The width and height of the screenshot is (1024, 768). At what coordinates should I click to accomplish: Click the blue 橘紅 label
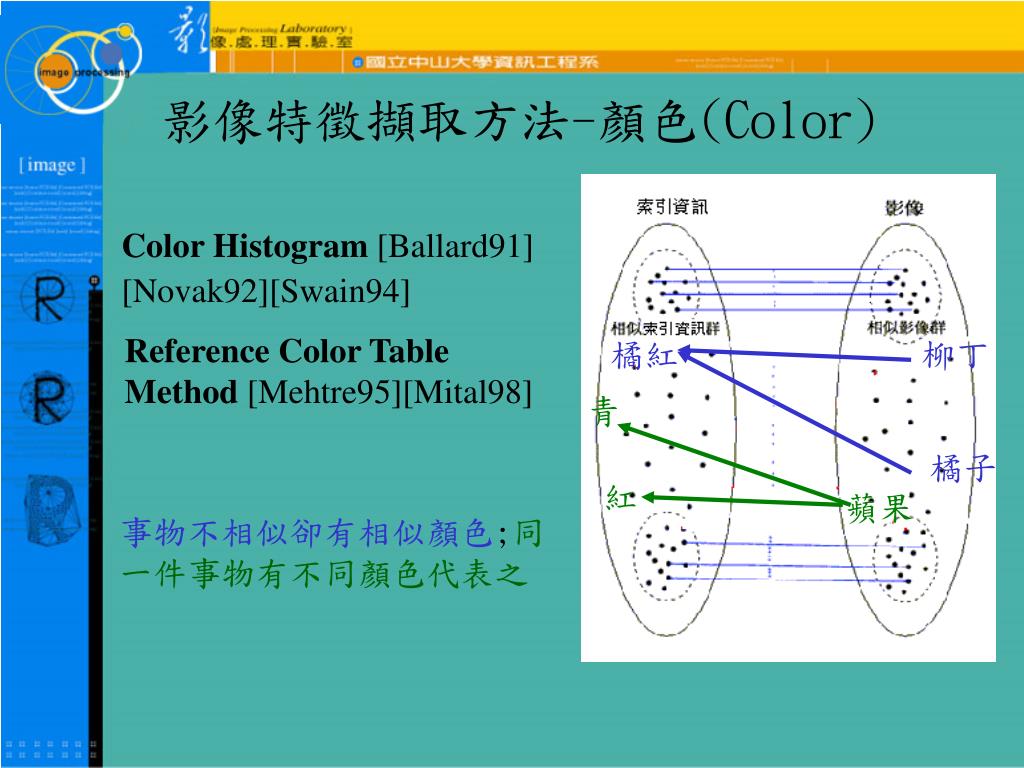click(x=644, y=356)
